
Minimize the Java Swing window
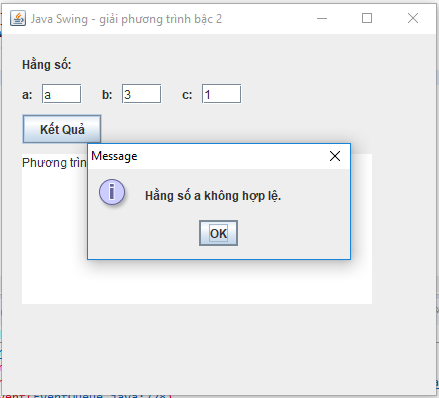point(322,18)
